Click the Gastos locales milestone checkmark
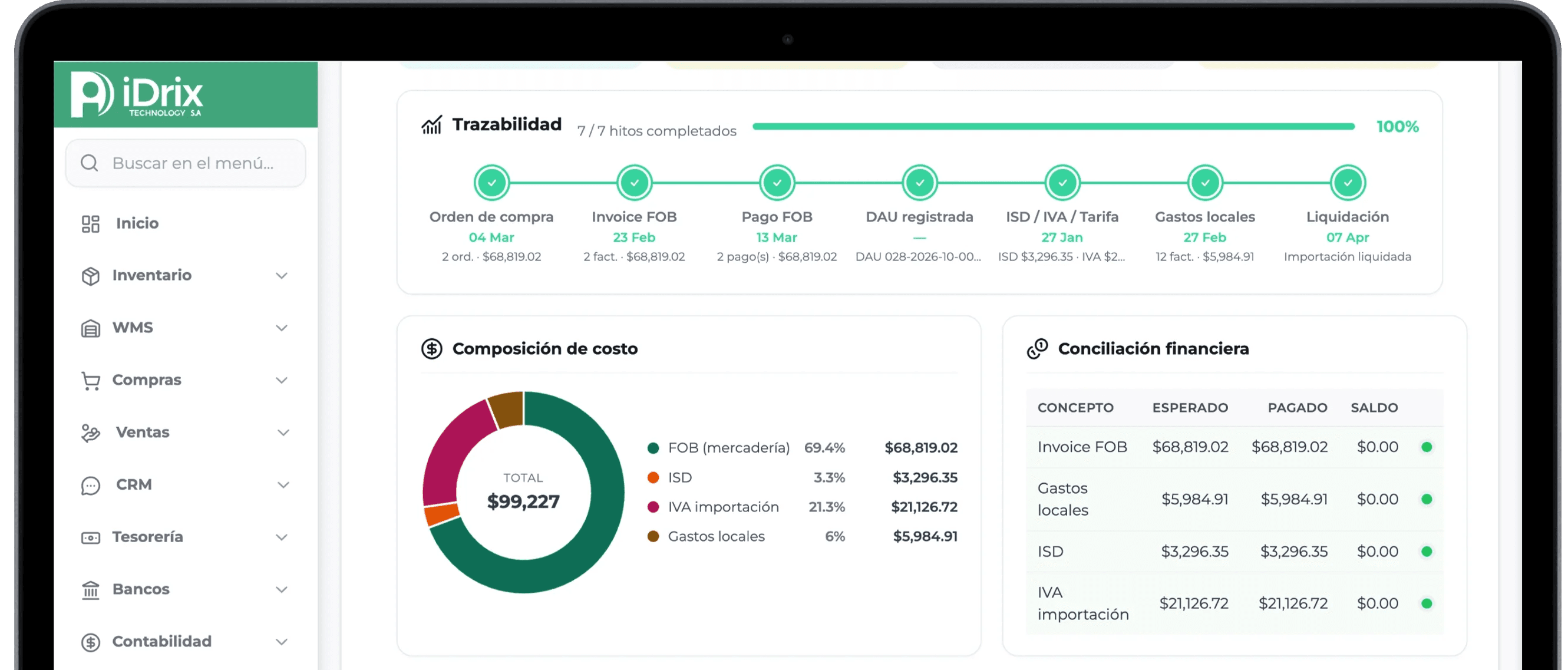Viewport: 1568px width, 670px height. tap(1205, 183)
